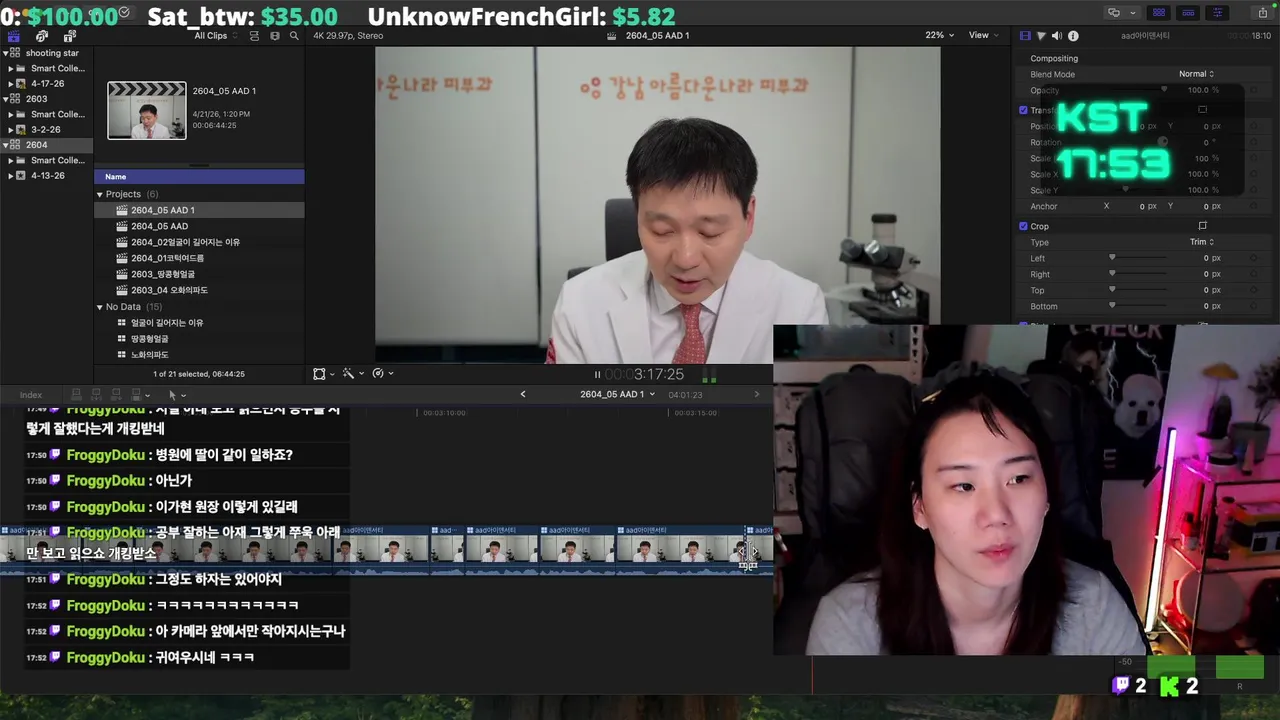Click the Anchor X value field
Screen dimensions: 1280x720
pos(1143,206)
